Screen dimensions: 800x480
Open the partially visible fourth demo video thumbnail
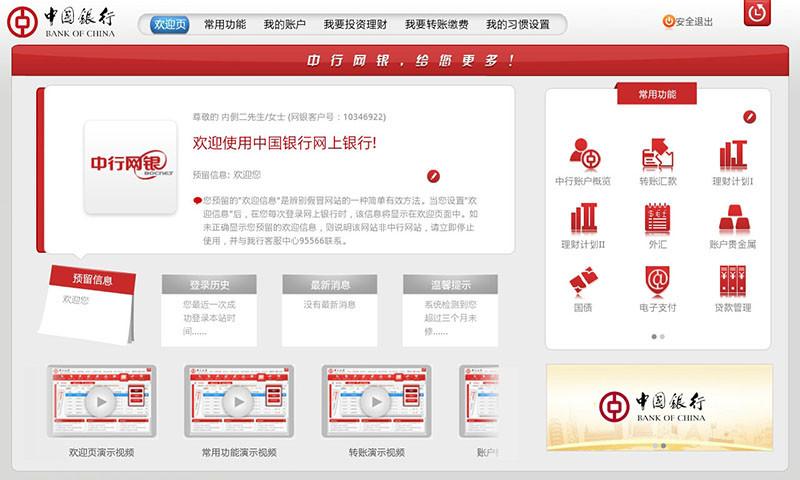click(479, 401)
